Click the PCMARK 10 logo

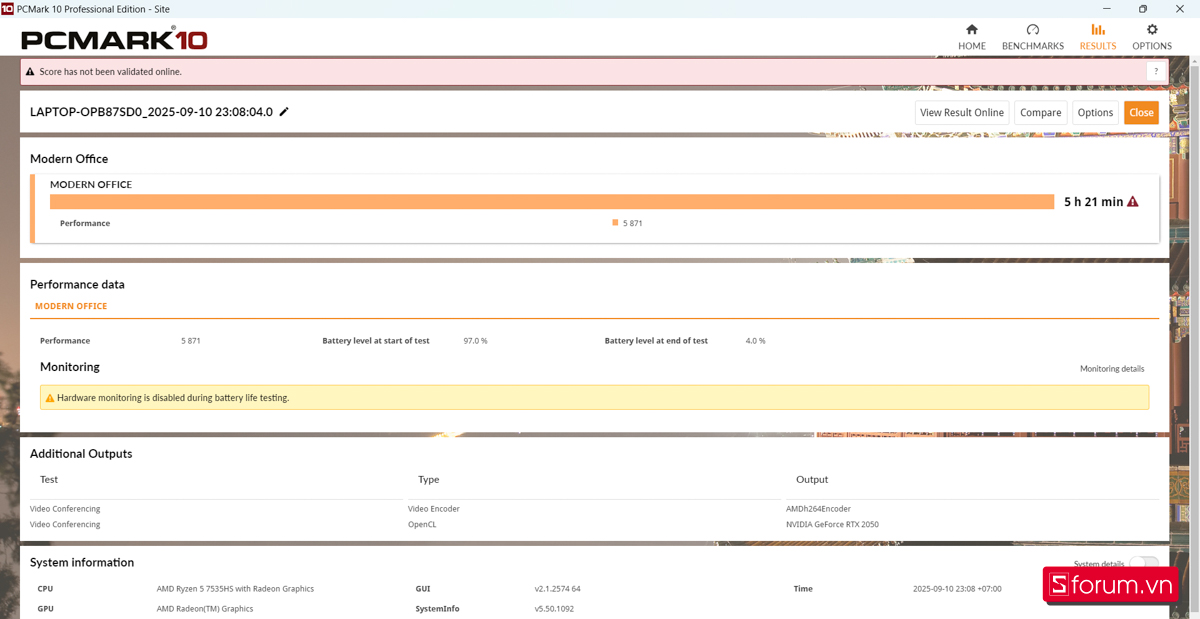pos(115,40)
